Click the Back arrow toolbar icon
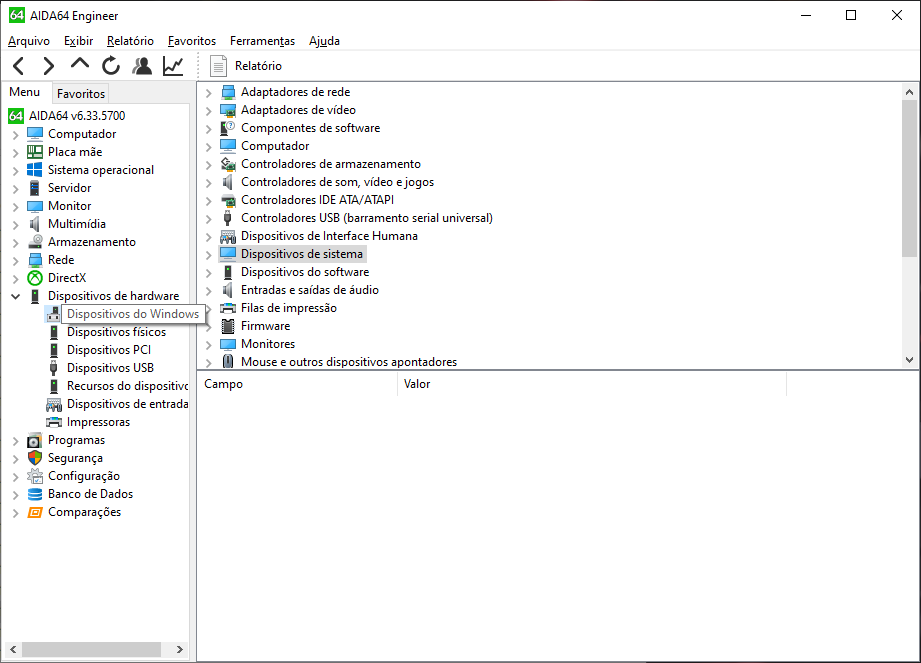The image size is (921, 663). [x=18, y=66]
